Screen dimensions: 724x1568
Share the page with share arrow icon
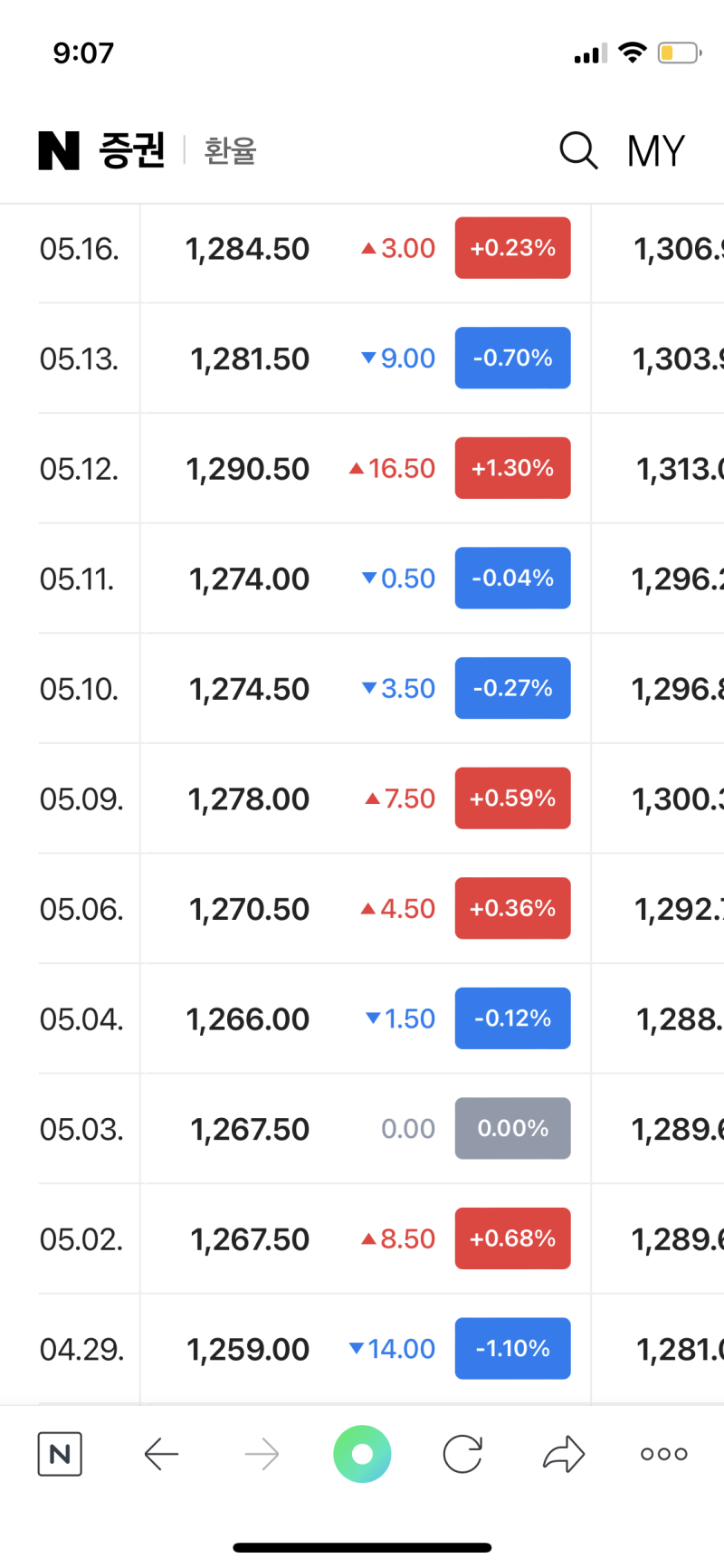pyautogui.click(x=564, y=1454)
